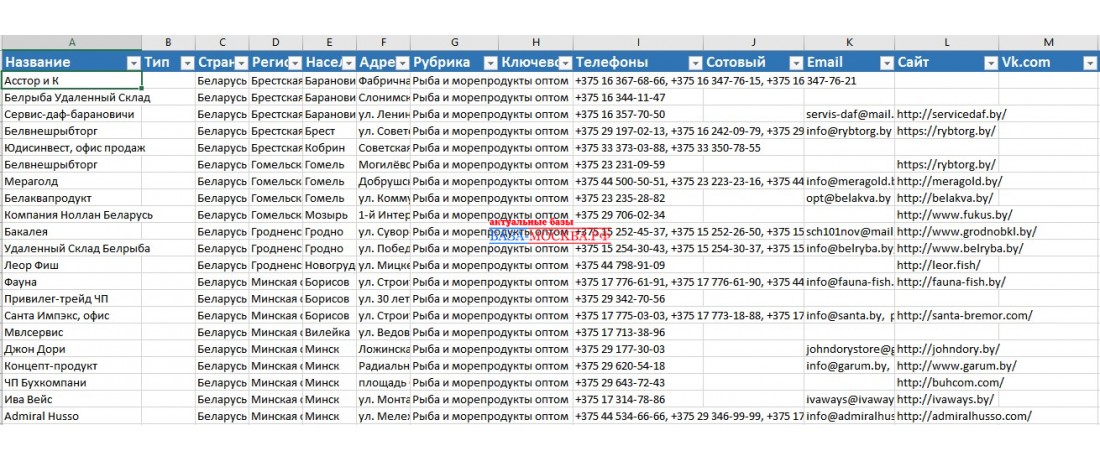The image size is (1100, 460).
Task: Open the Адрес column filter dropdown
Action: click(x=403, y=62)
